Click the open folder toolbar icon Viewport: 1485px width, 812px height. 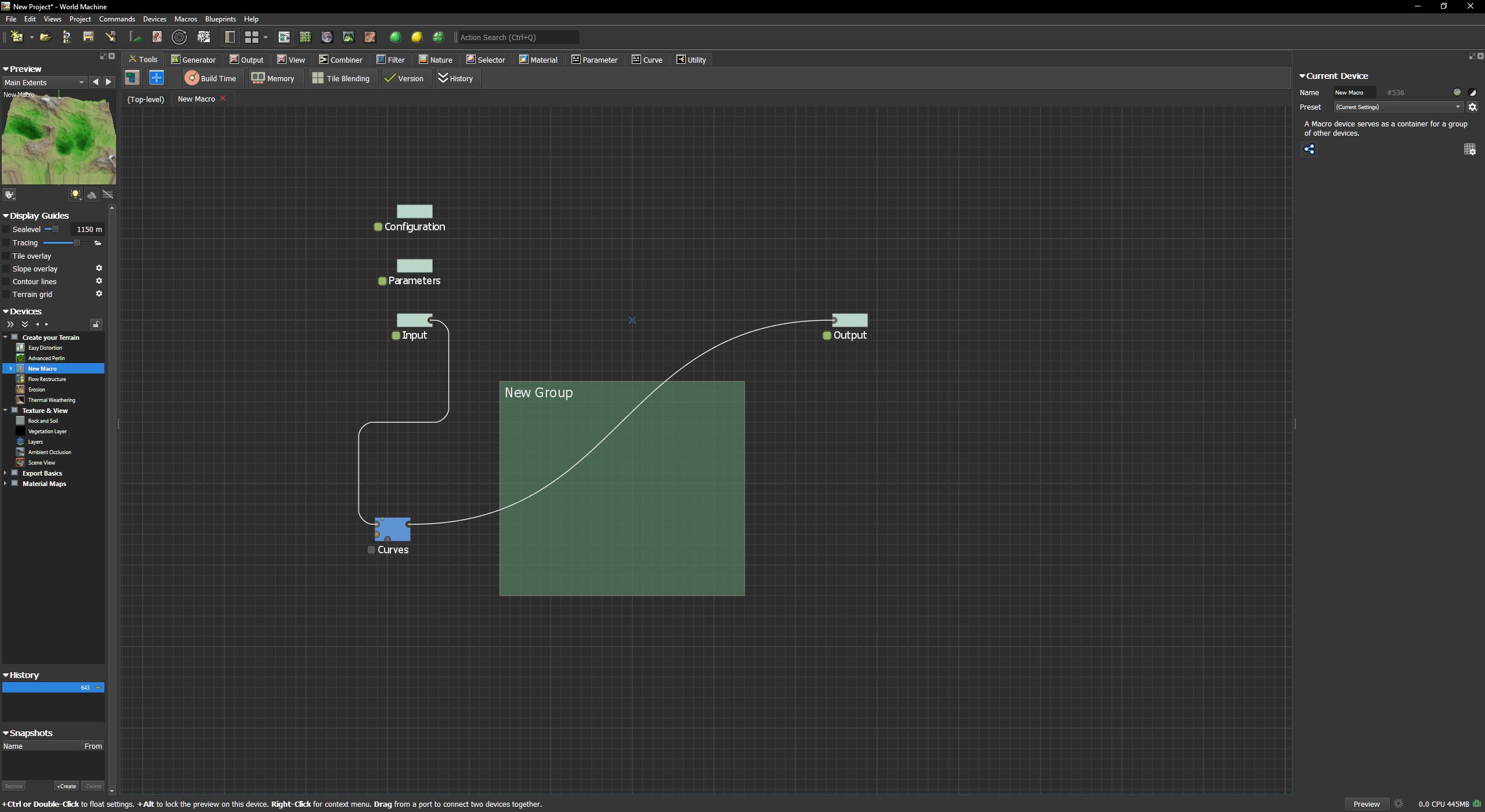point(45,37)
